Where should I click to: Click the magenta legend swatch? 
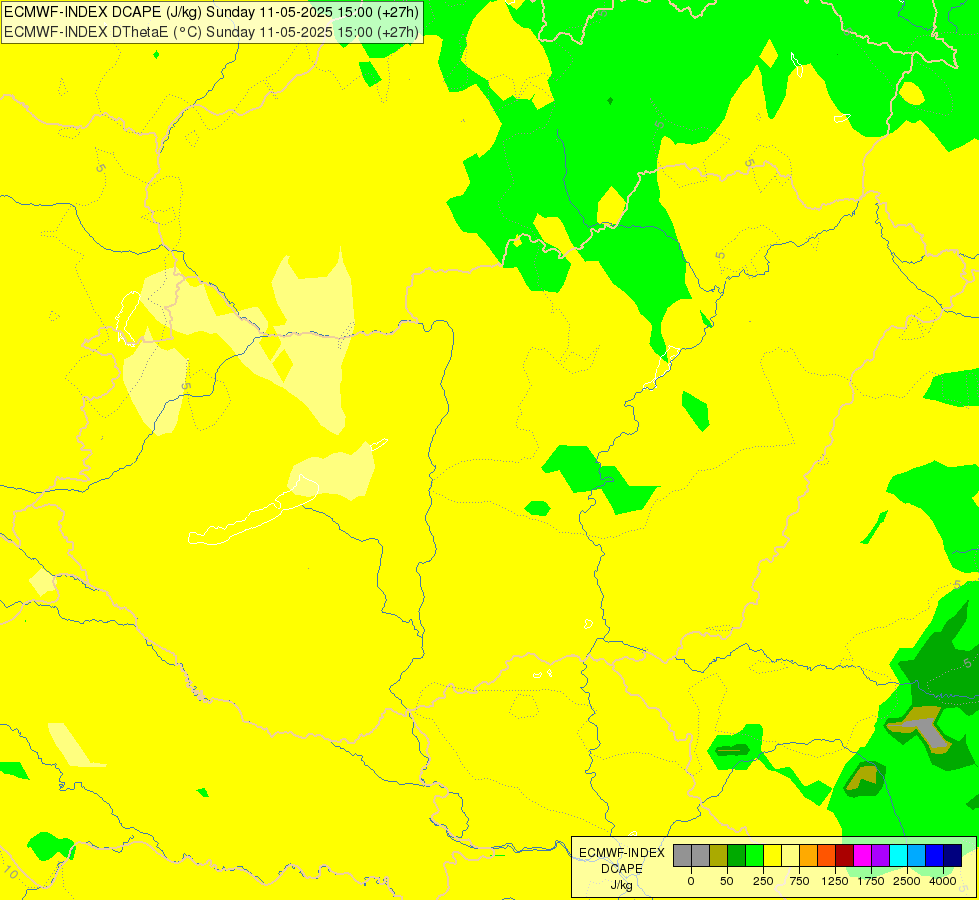coord(862,856)
